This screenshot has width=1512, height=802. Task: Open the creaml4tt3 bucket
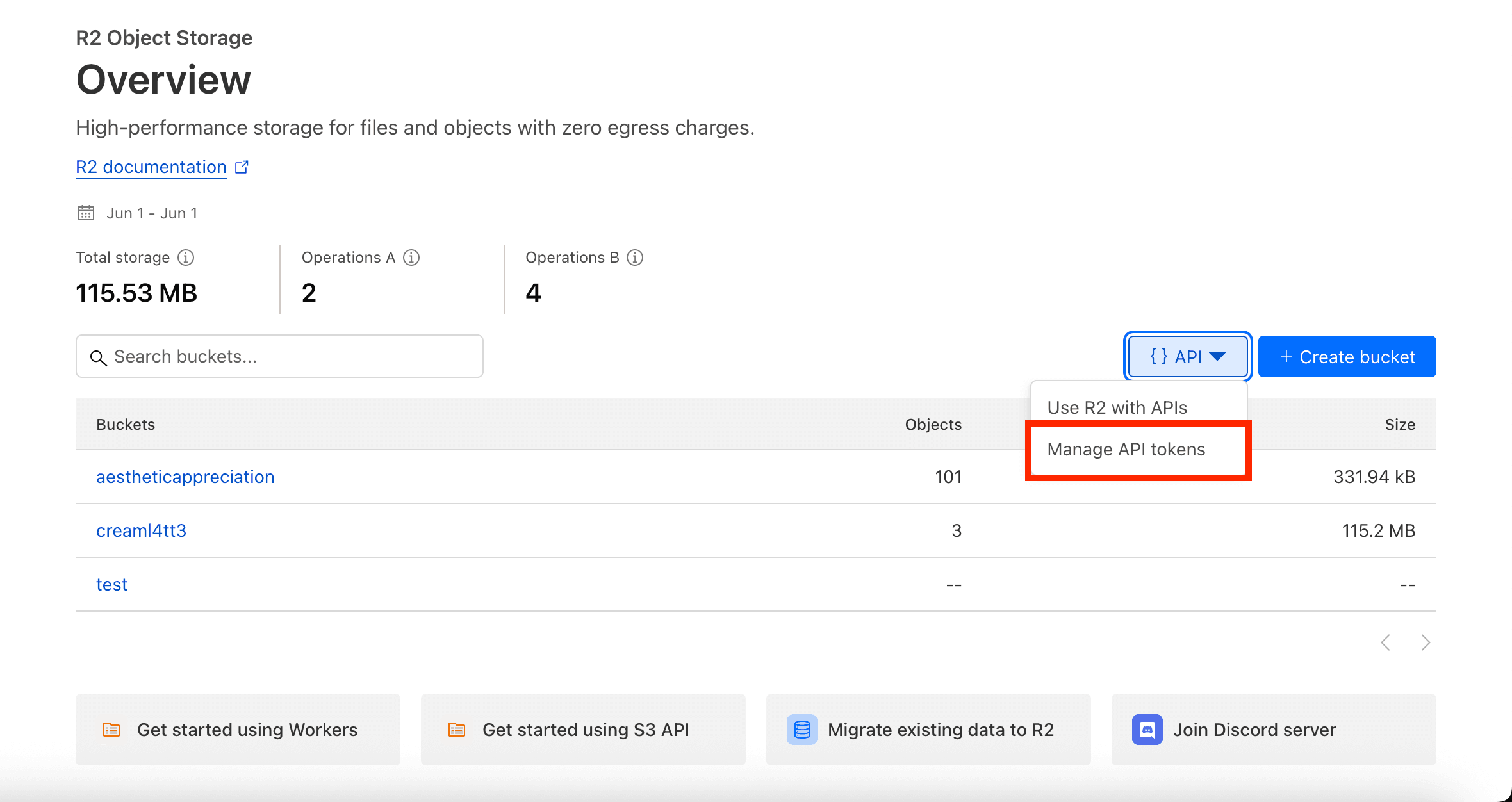coord(141,530)
